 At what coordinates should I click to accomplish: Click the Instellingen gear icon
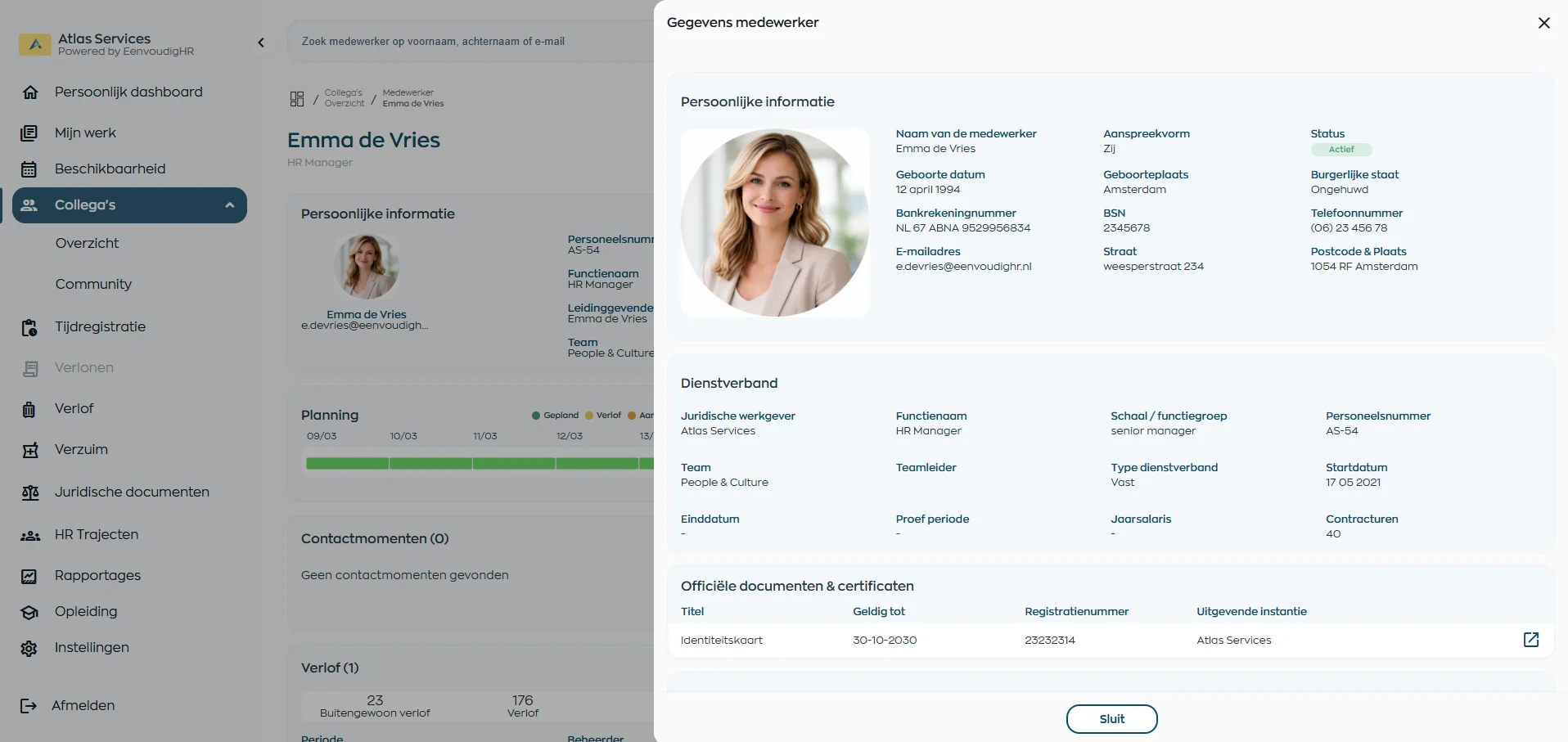(x=29, y=648)
